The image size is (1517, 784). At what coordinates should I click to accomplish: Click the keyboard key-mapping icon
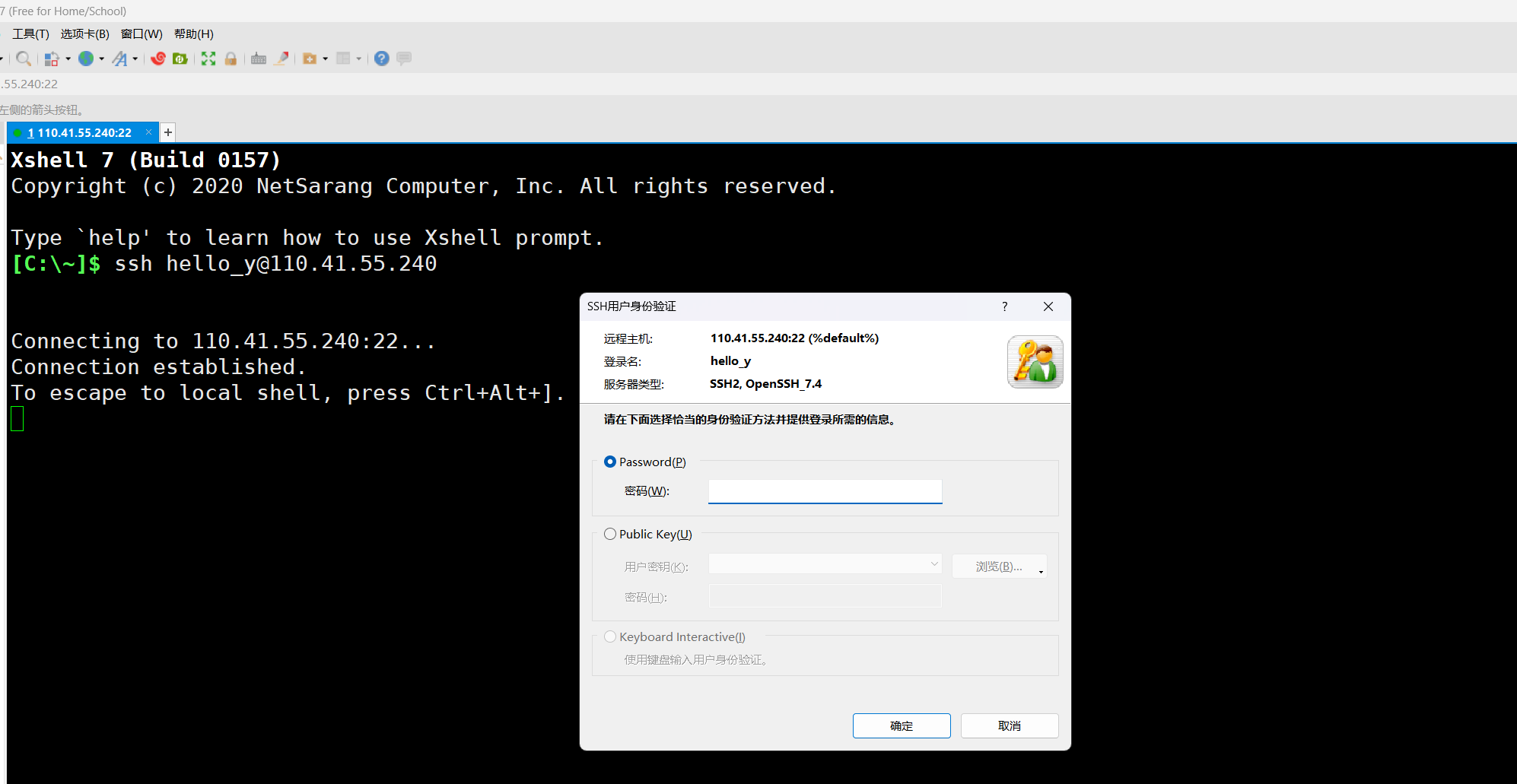(x=259, y=59)
